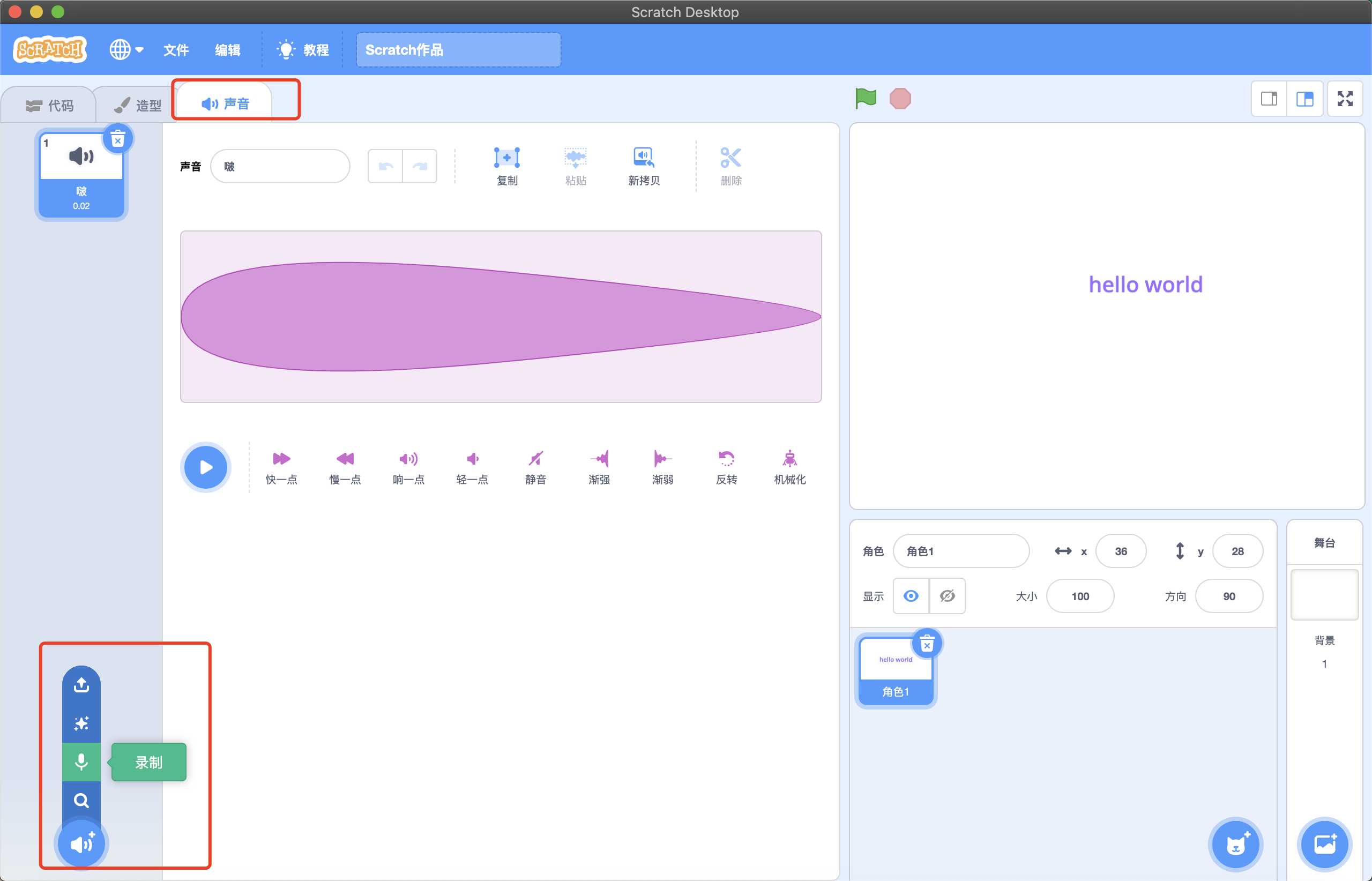Click 新拷贝 copy to new

pyautogui.click(x=644, y=167)
